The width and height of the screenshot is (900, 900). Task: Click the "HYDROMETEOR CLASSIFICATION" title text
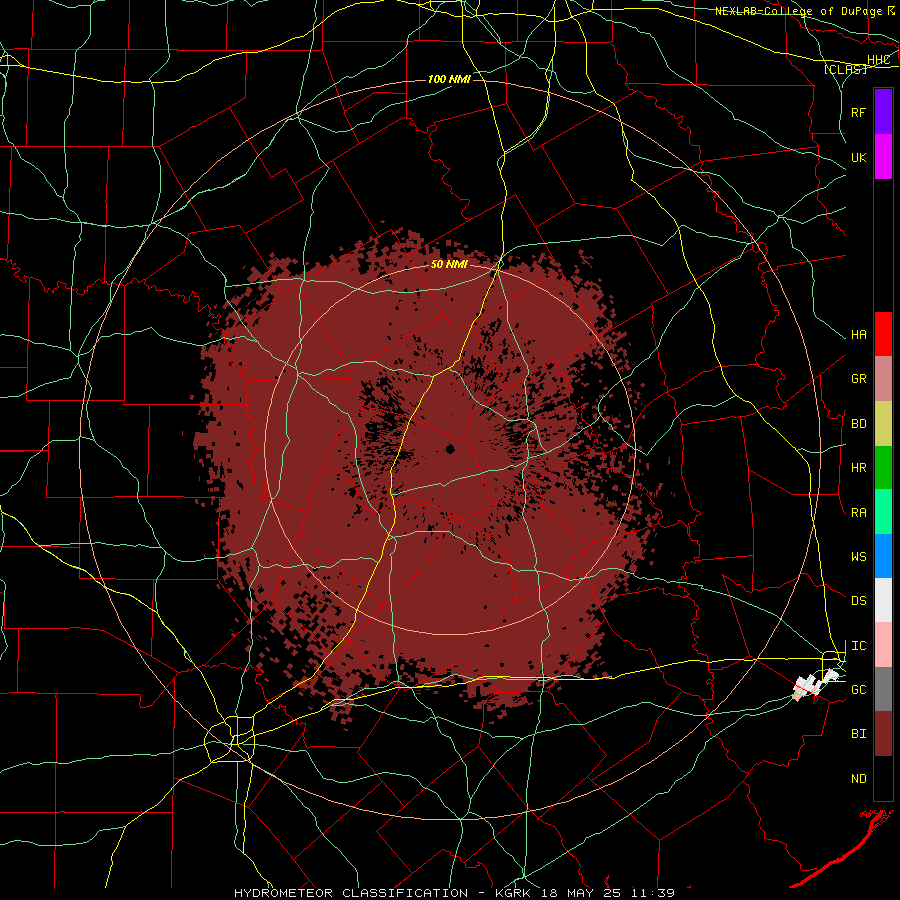[351, 893]
